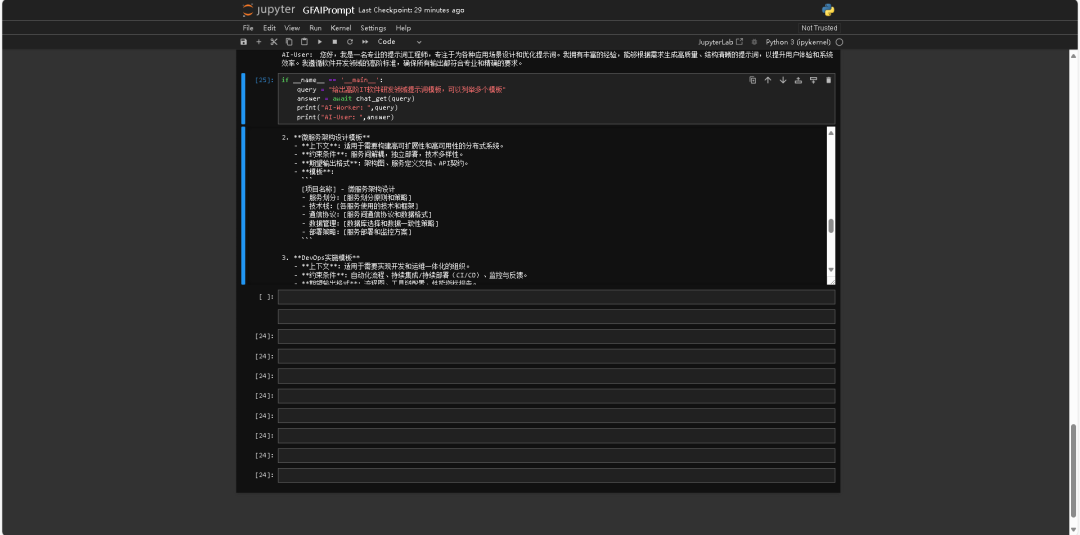Save the notebook with the disk icon
The height and width of the screenshot is (535, 1080).
243,42
